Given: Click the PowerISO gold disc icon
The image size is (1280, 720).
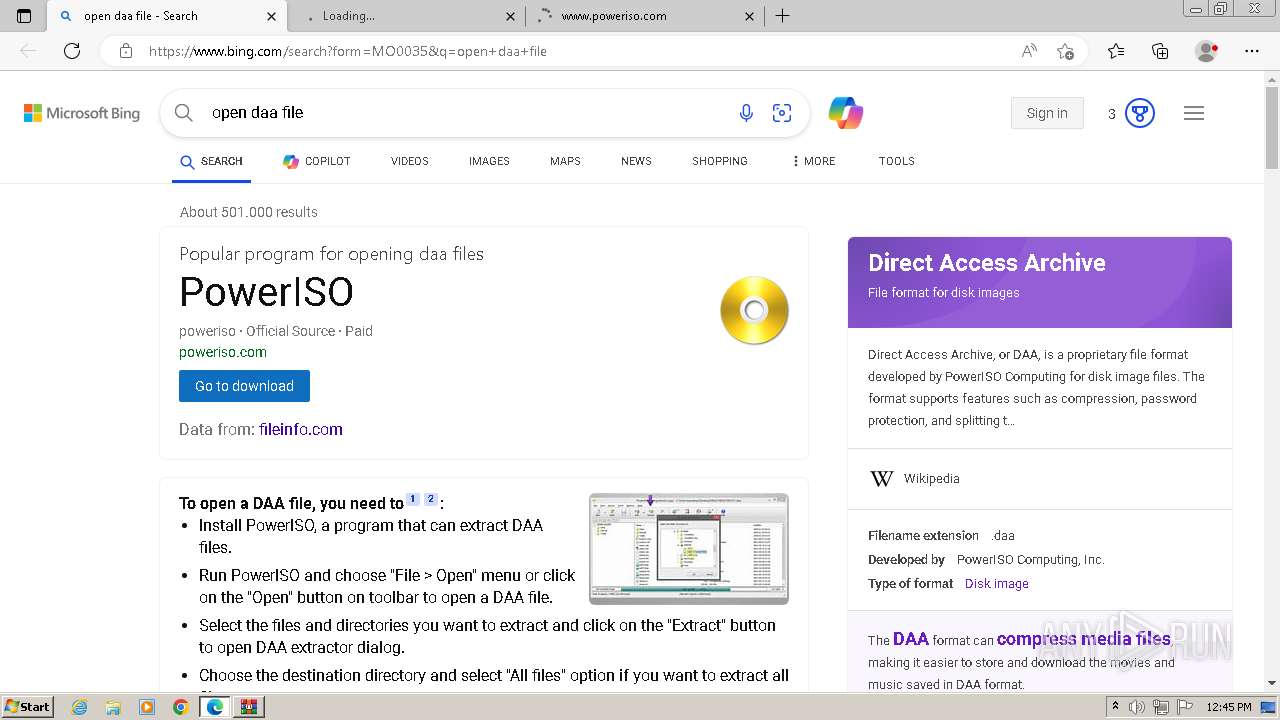Looking at the screenshot, I should click(755, 311).
